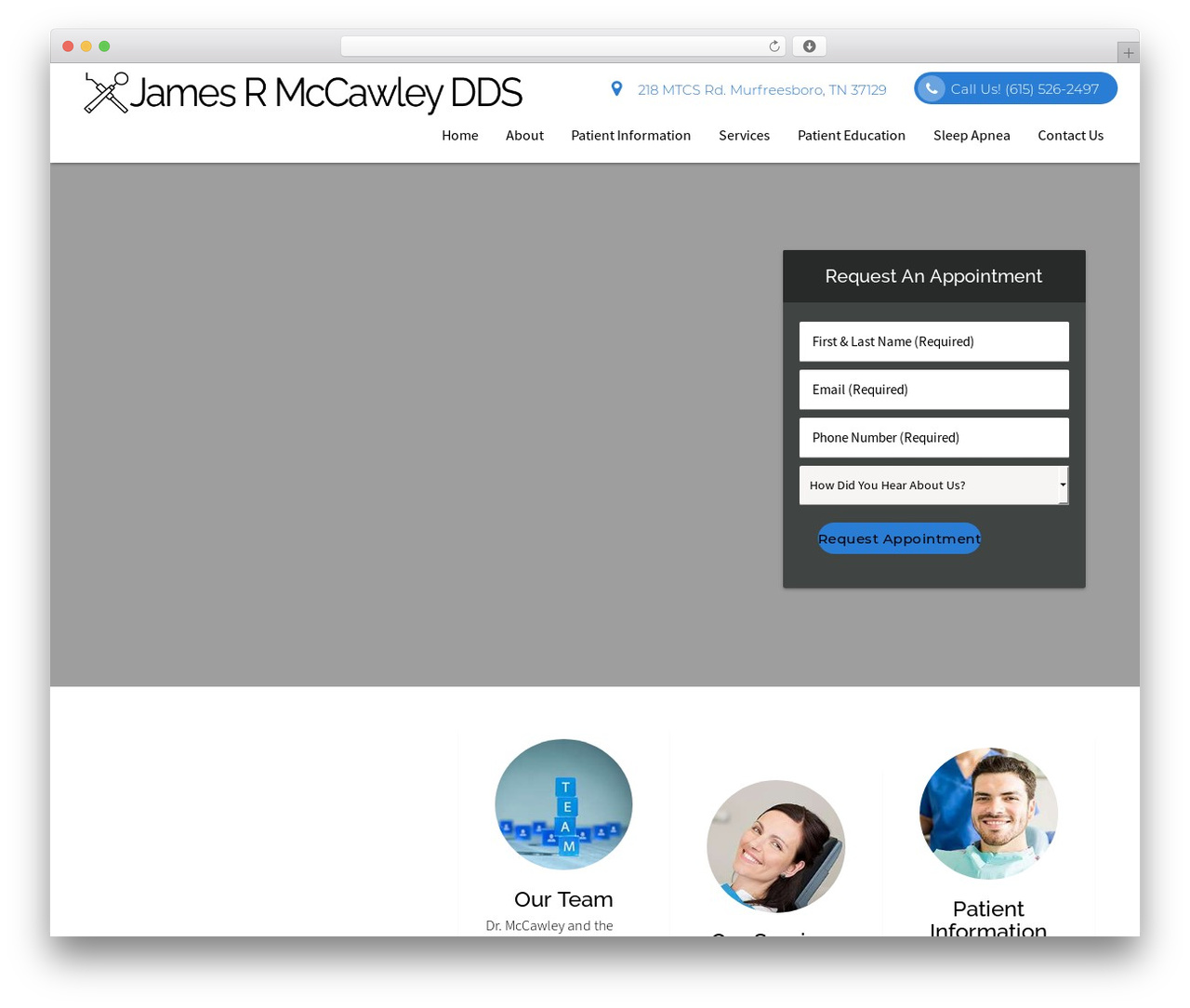Click the phone icon in Call Us button
This screenshot has height=1008, width=1190.
click(x=931, y=88)
